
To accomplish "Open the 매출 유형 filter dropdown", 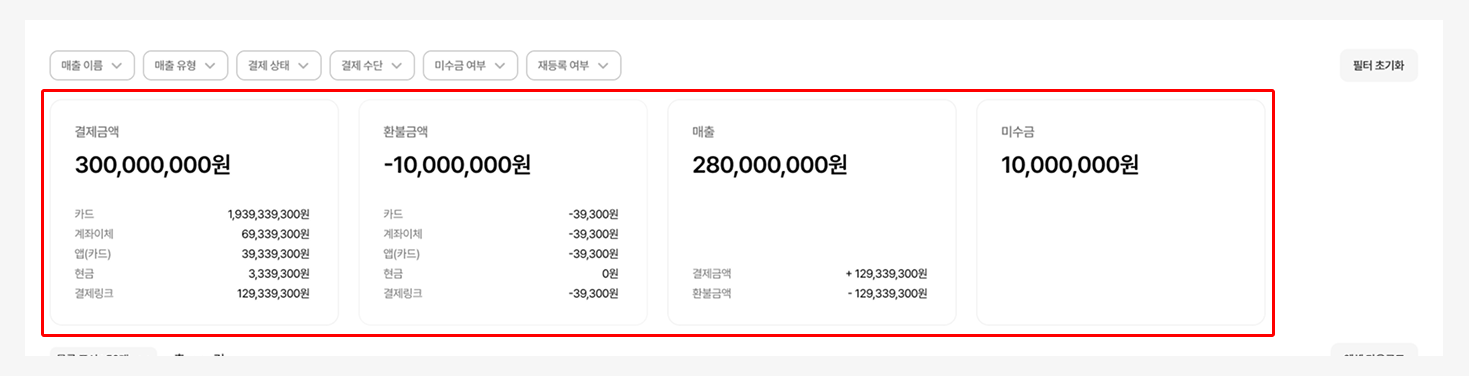I will pos(186,66).
